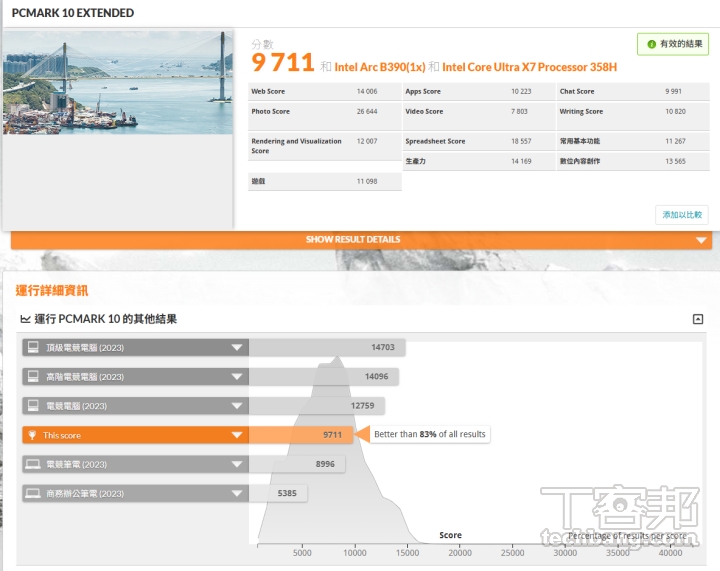Click the Show Result Details orange bar

pos(353,240)
